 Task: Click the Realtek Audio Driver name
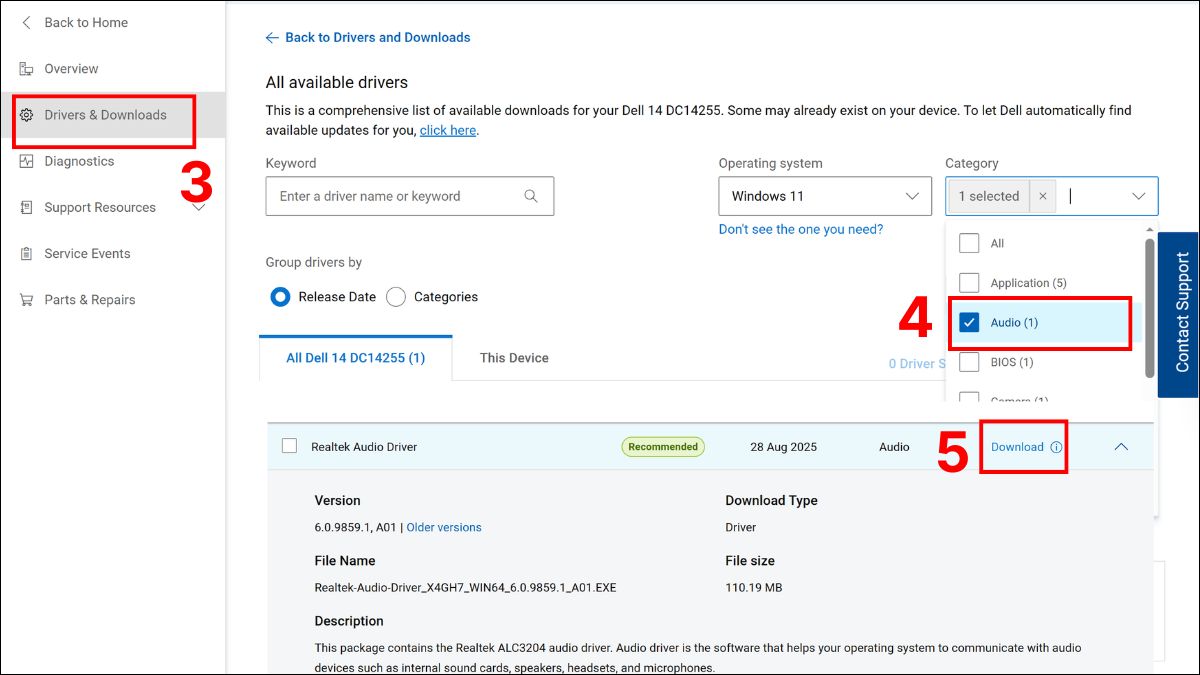tap(364, 447)
